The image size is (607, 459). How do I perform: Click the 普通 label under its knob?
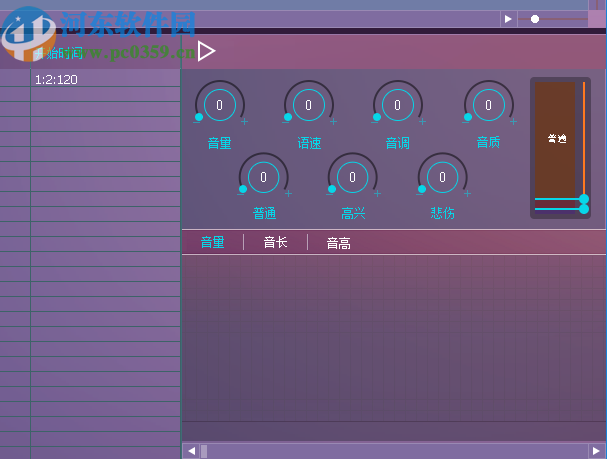pyautogui.click(x=264, y=213)
